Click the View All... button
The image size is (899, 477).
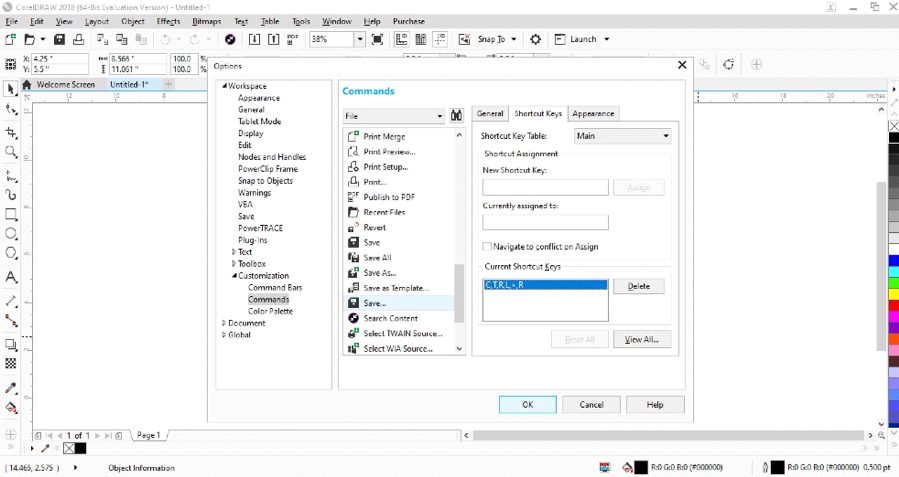(x=642, y=339)
